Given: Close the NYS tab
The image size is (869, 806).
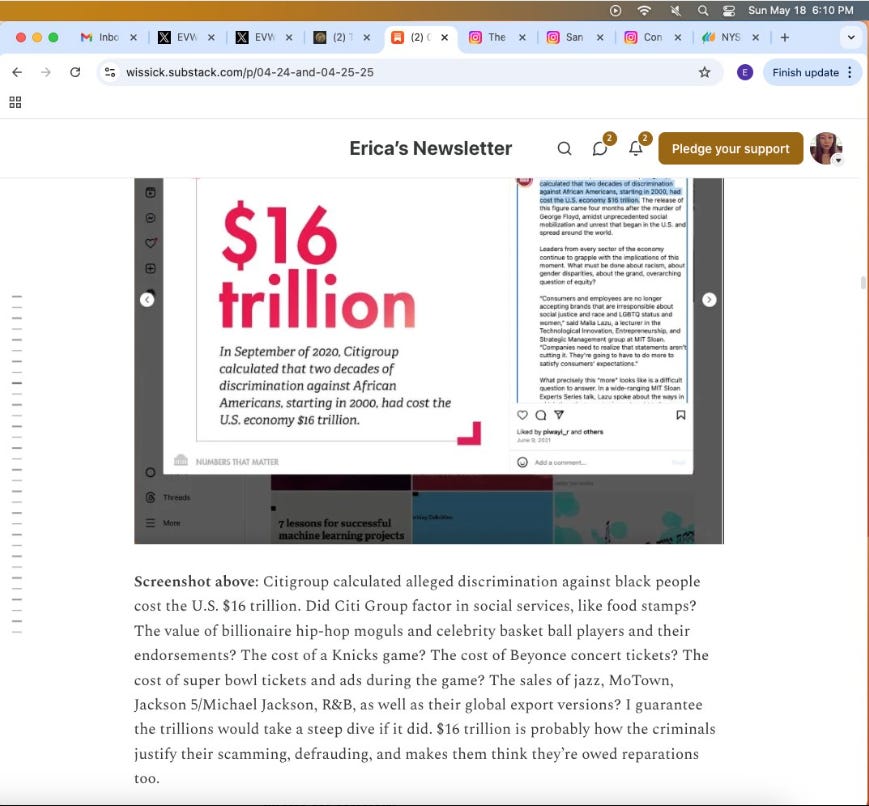Looking at the screenshot, I should [755, 37].
